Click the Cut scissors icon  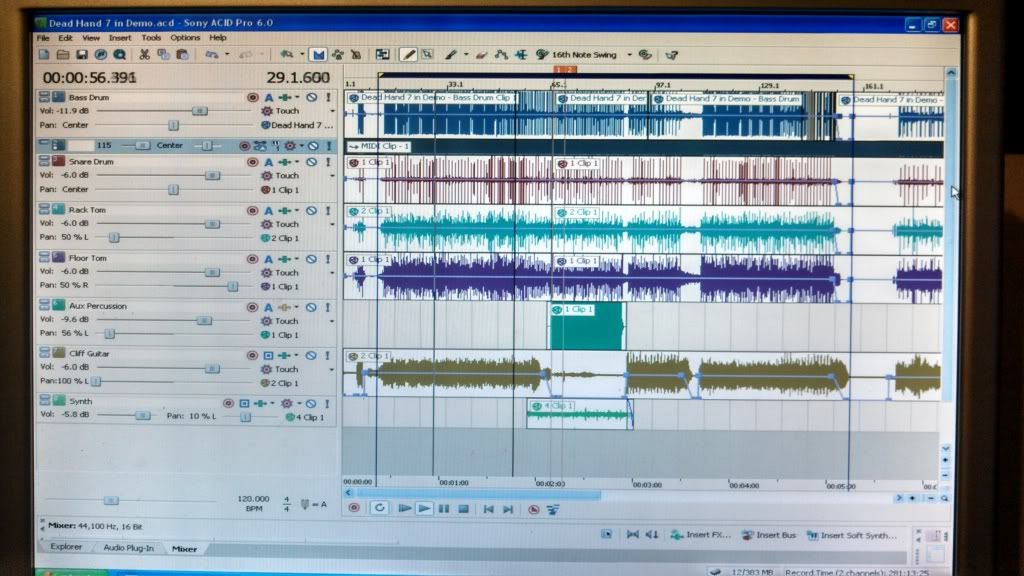click(144, 55)
